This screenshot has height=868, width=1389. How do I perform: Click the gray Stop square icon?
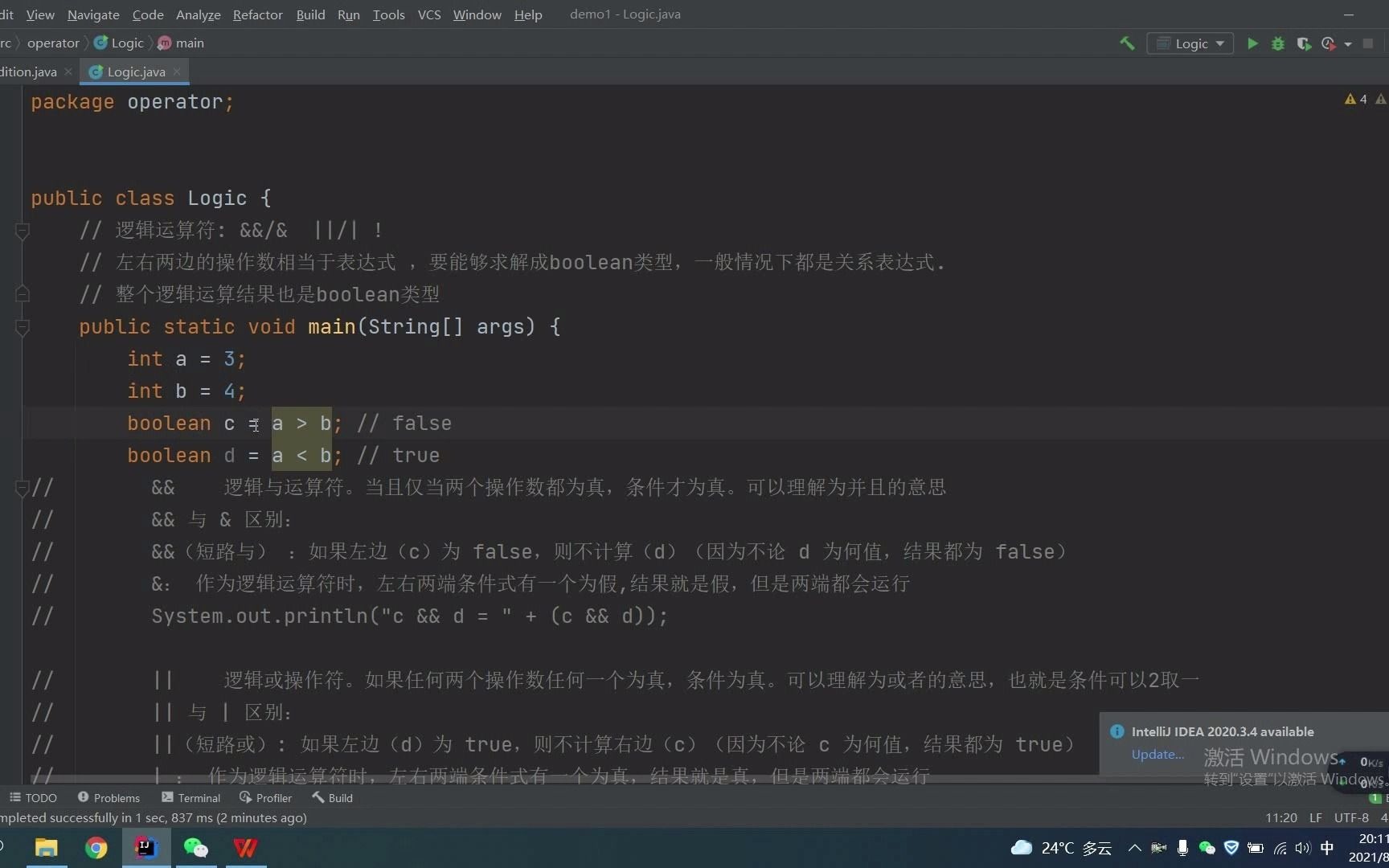[x=1368, y=43]
